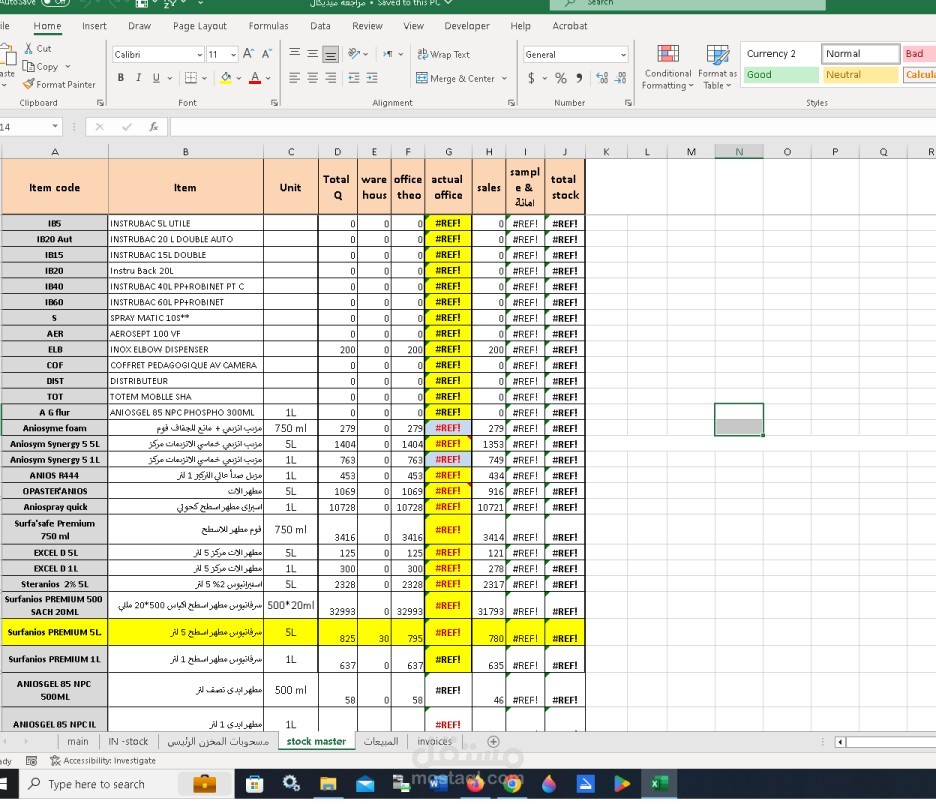This screenshot has height=804, width=936.
Task: Apply the yellow Fill Color bucket
Action: click(x=226, y=78)
